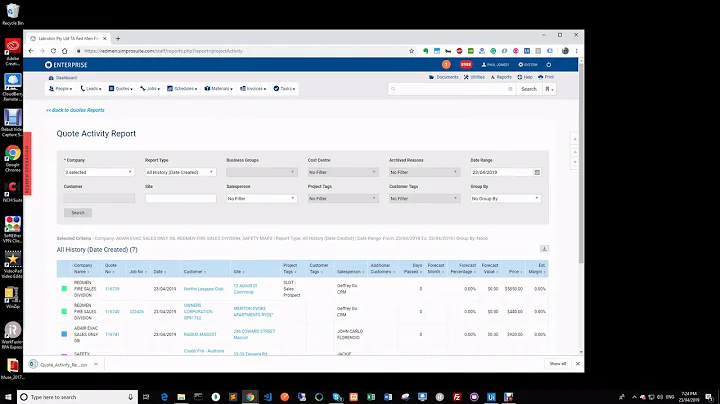720x404 pixels.
Task: Open Excel from the taskbar
Action: point(371,397)
